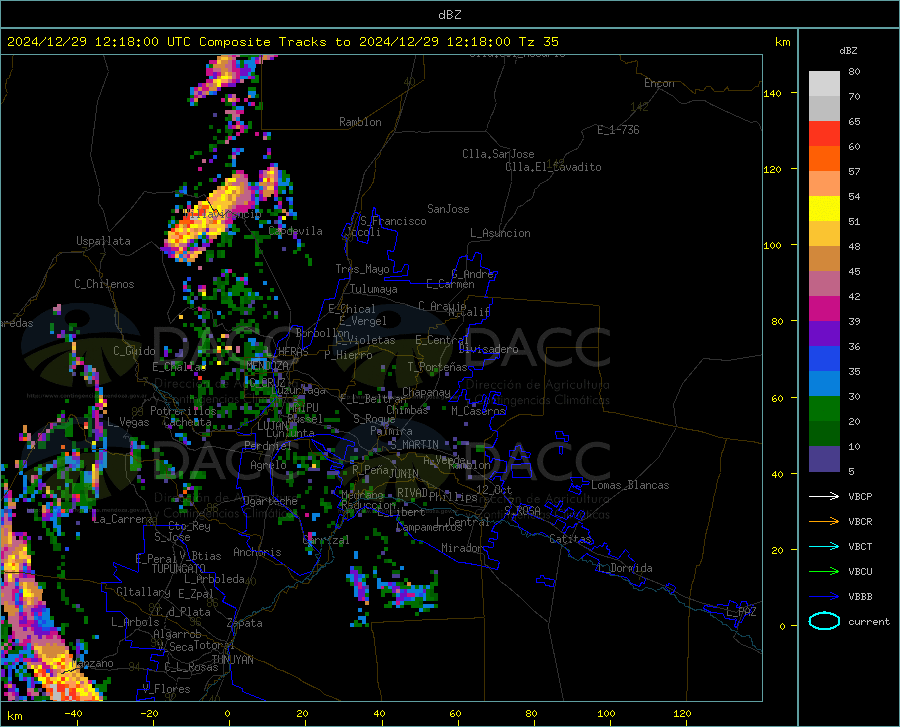The image size is (900, 727).
Task: Click the Uspallata label on map
Action: pyautogui.click(x=103, y=241)
